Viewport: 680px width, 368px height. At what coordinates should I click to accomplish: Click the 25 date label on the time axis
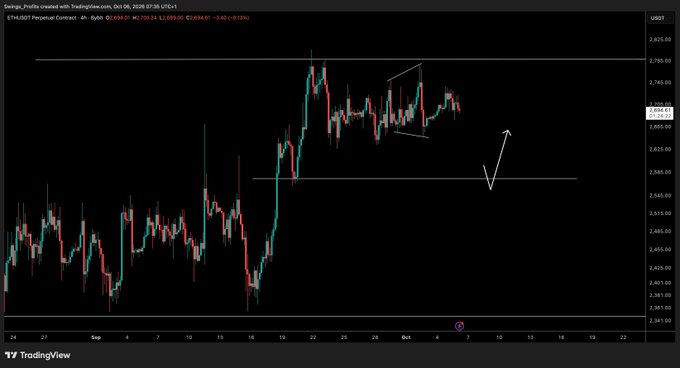pyautogui.click(x=344, y=337)
